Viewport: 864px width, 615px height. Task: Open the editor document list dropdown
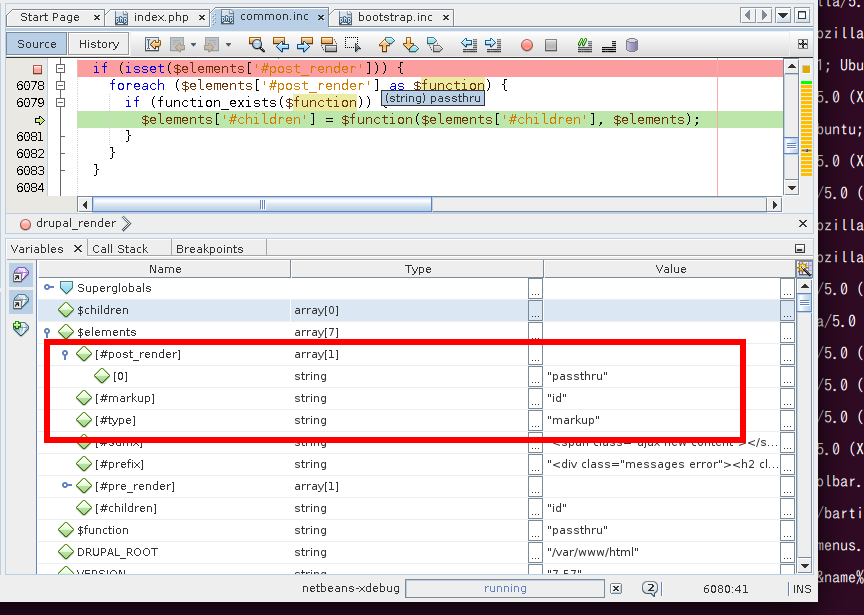click(x=782, y=15)
